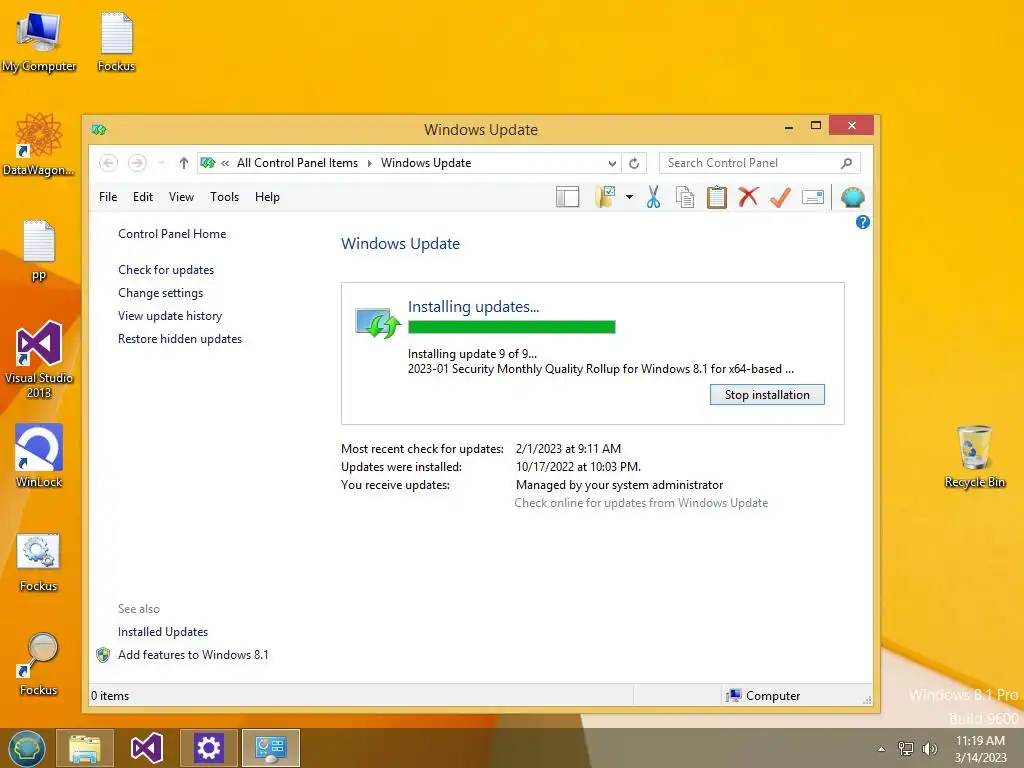Select the Fockus gears icon on desktop

point(39,562)
